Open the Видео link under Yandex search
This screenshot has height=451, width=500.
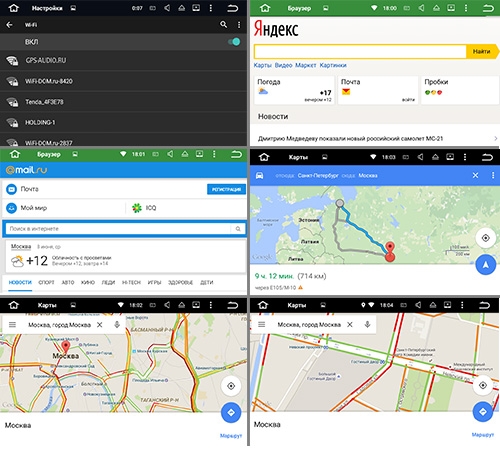pos(283,65)
